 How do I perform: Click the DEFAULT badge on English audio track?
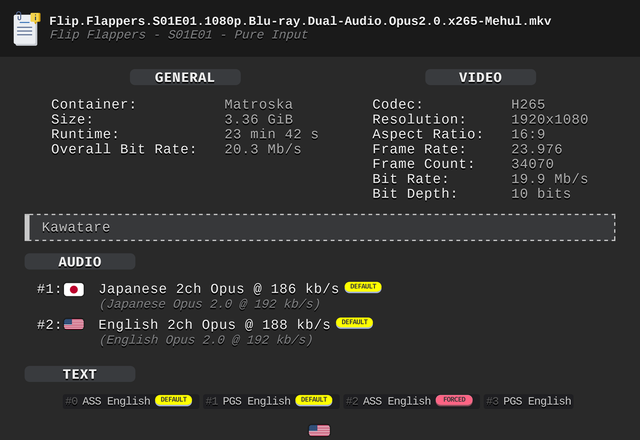click(354, 322)
